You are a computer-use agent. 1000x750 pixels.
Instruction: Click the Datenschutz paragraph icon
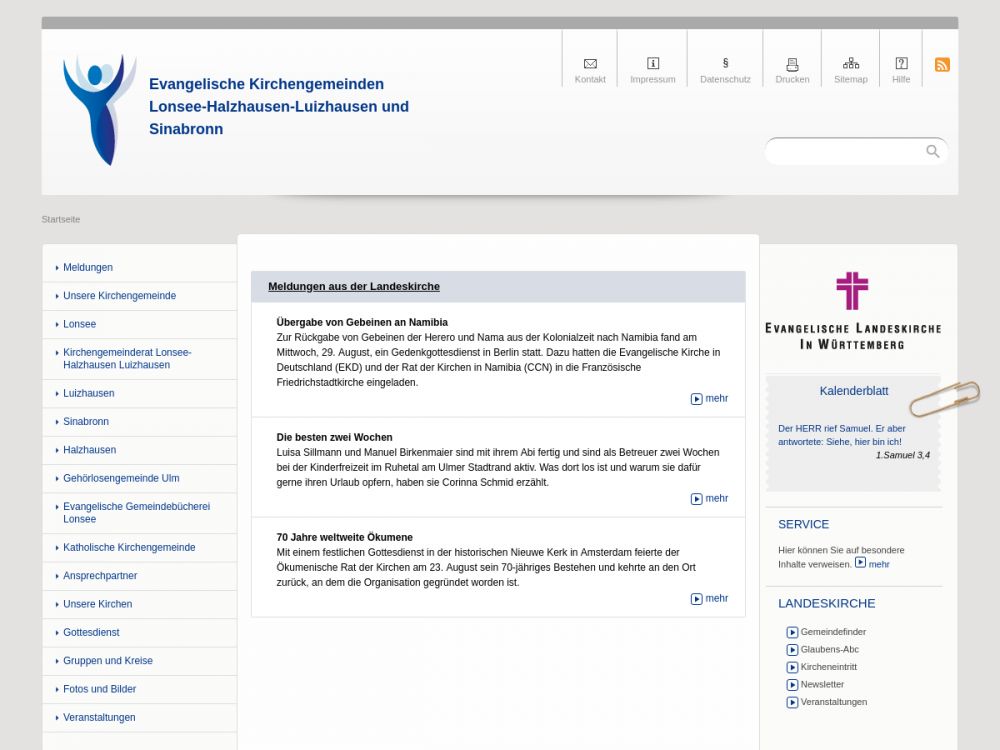(725, 64)
